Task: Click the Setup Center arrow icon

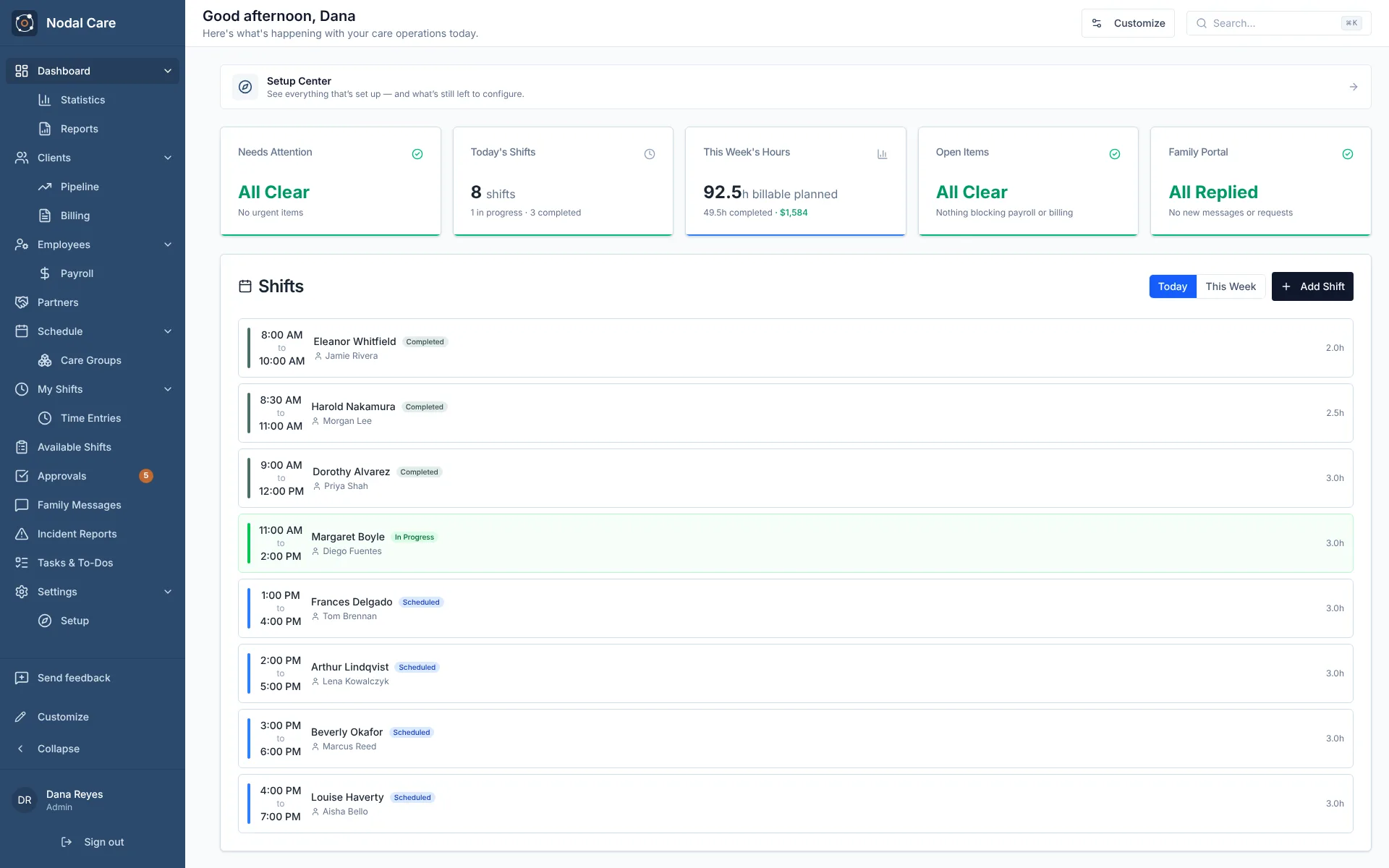Action: click(x=1354, y=87)
